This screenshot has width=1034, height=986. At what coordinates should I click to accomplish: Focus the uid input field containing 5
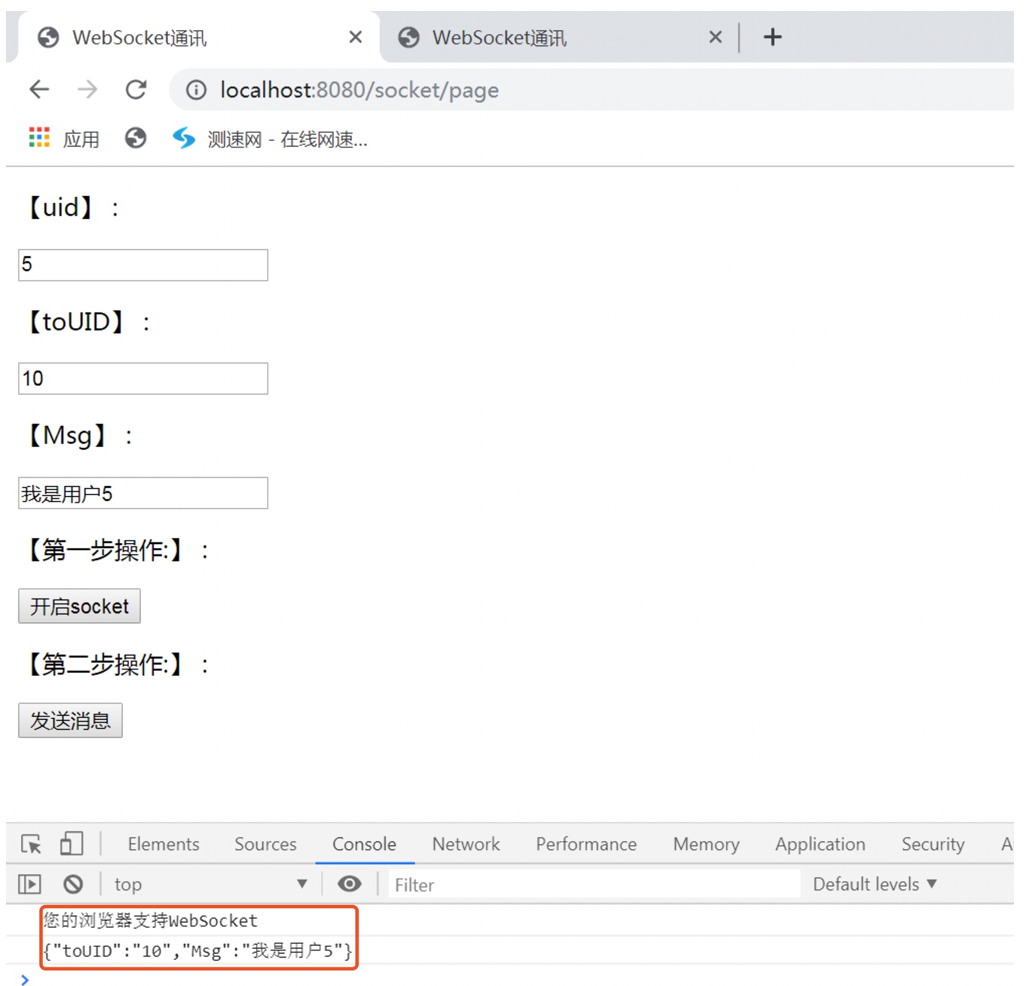pos(143,265)
